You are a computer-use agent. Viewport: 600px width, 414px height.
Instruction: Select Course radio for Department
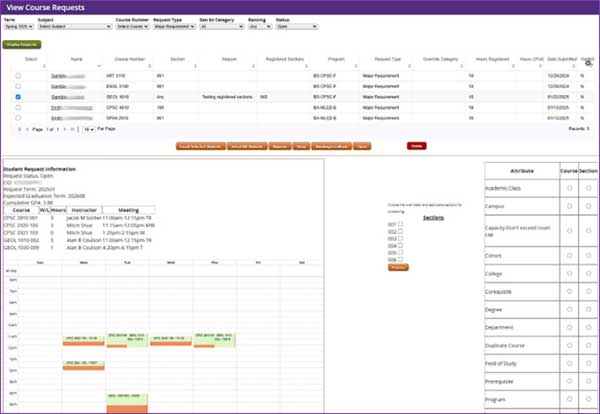(x=569, y=327)
